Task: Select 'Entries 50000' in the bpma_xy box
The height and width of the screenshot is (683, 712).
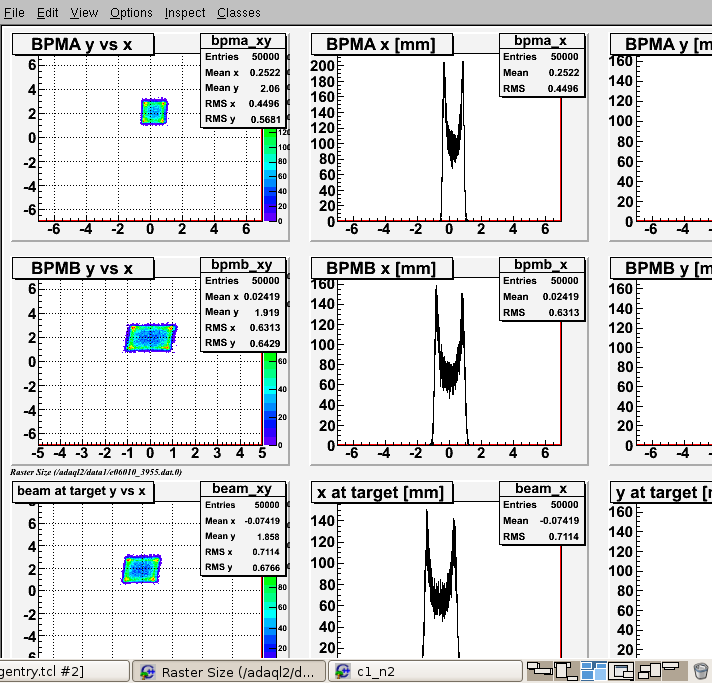Action: coord(243,57)
